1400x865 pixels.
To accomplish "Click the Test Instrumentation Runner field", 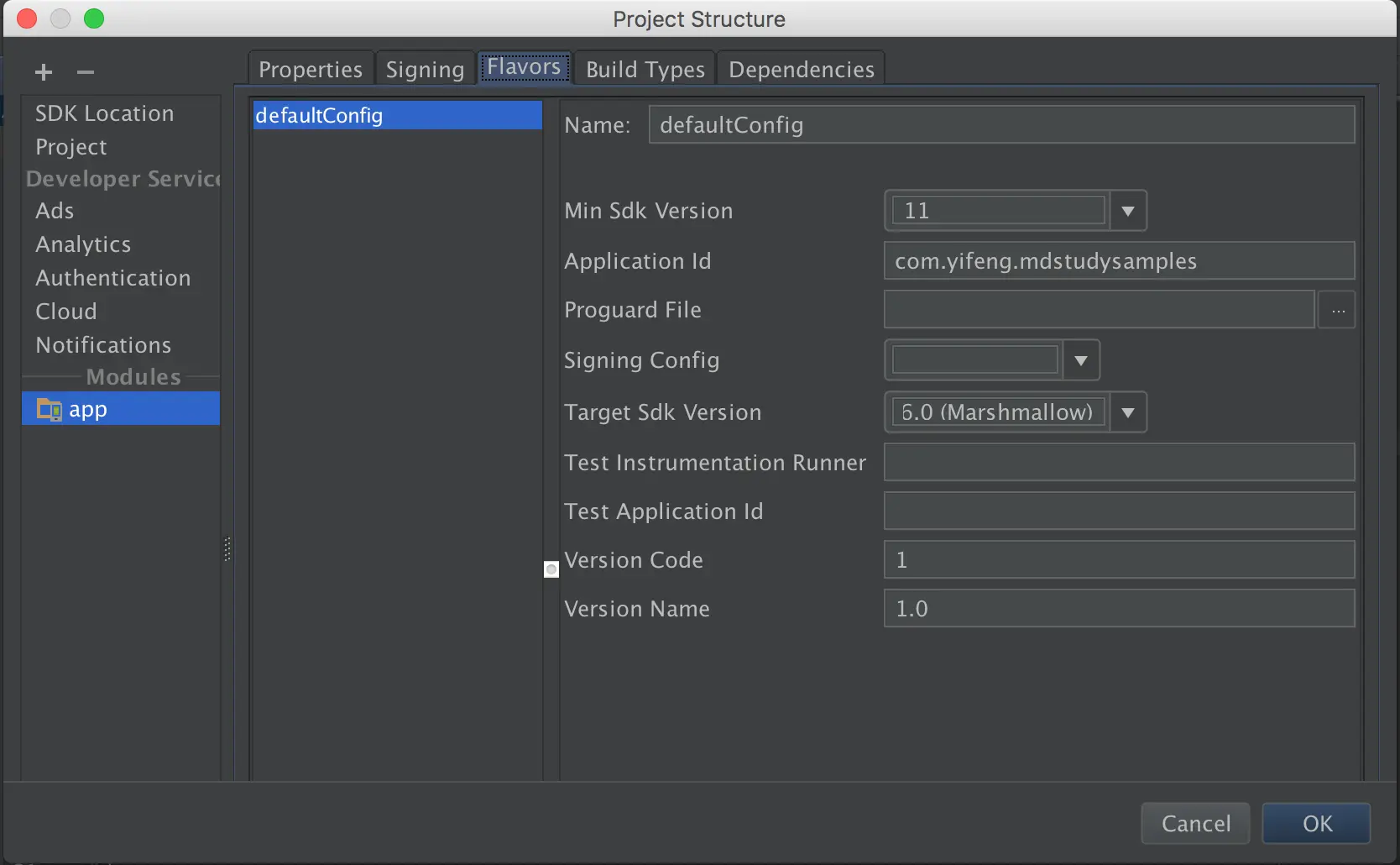I will pos(1119,463).
